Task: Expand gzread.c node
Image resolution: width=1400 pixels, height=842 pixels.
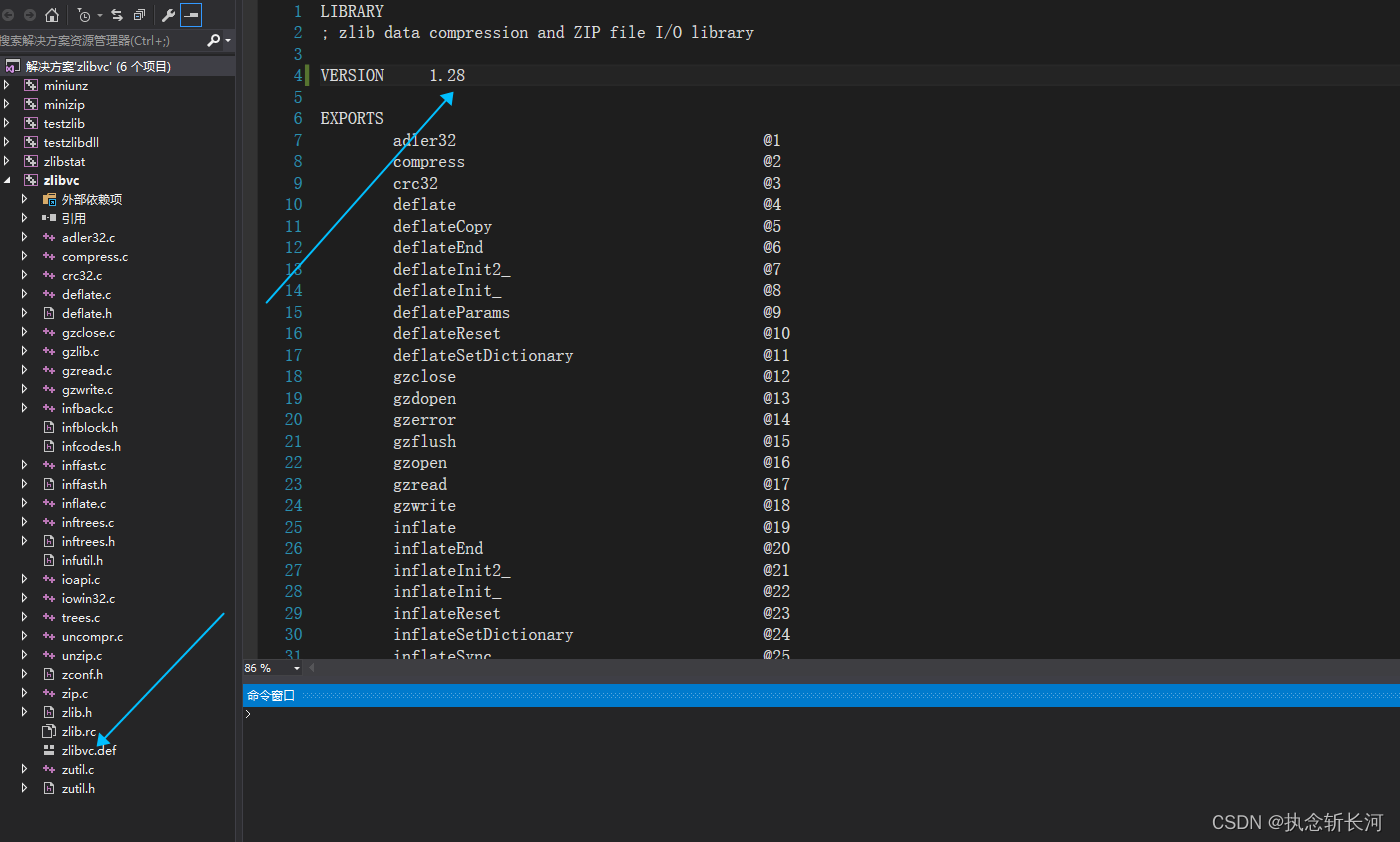Action: click(x=25, y=370)
